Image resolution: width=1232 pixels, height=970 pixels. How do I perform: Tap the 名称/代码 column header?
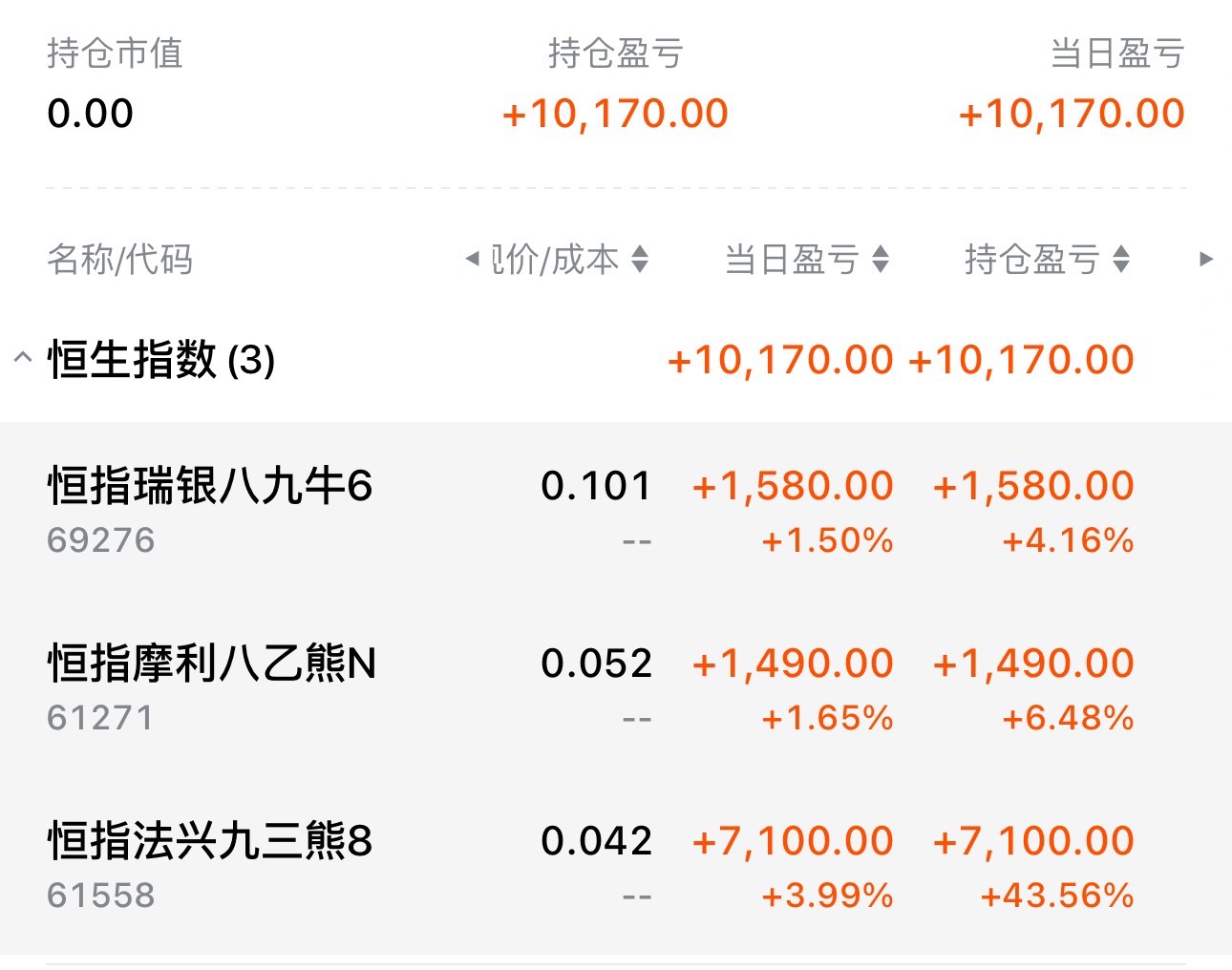point(120,259)
